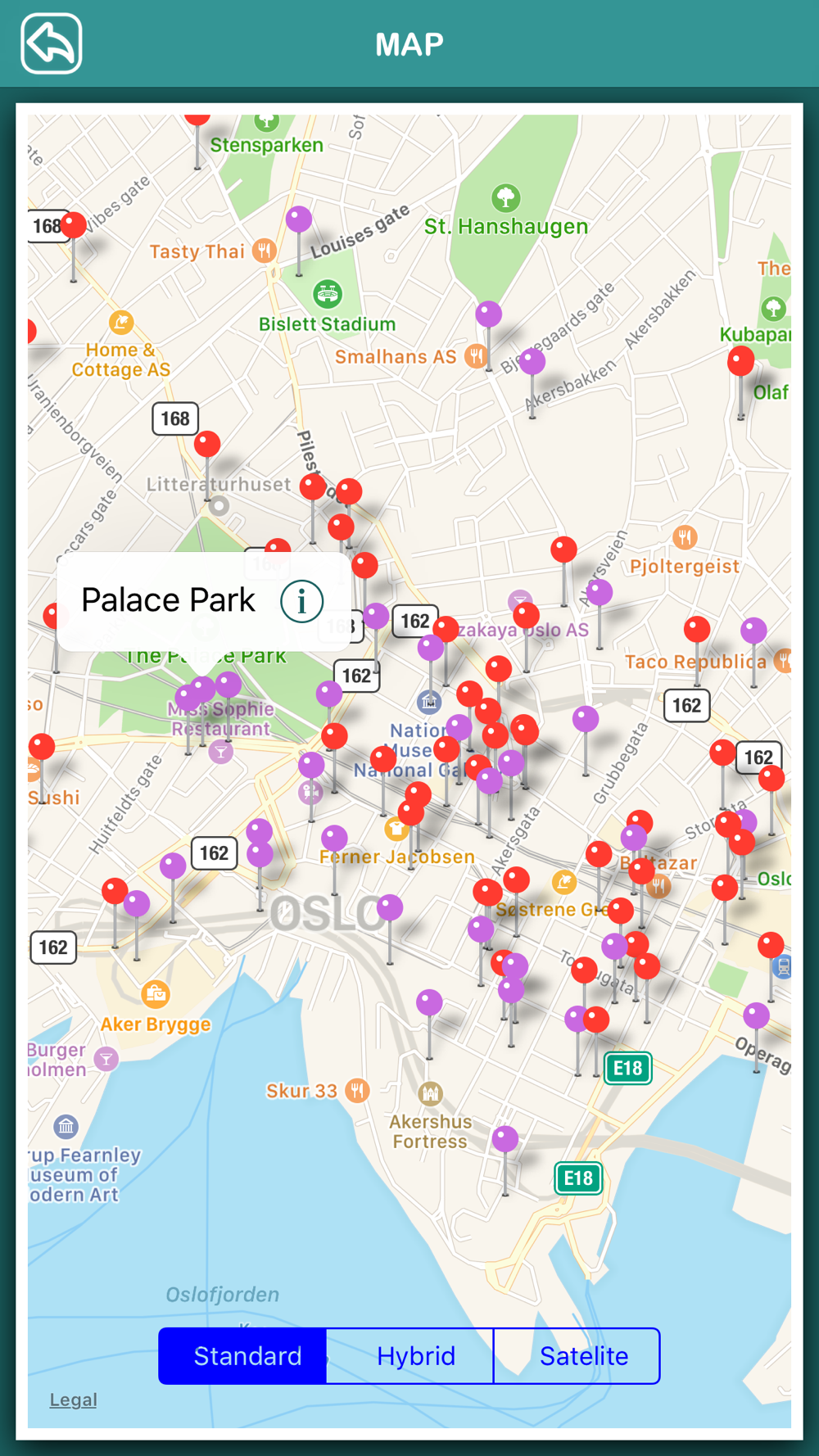Tap the Søstrene Grene shop icon

pos(563,881)
